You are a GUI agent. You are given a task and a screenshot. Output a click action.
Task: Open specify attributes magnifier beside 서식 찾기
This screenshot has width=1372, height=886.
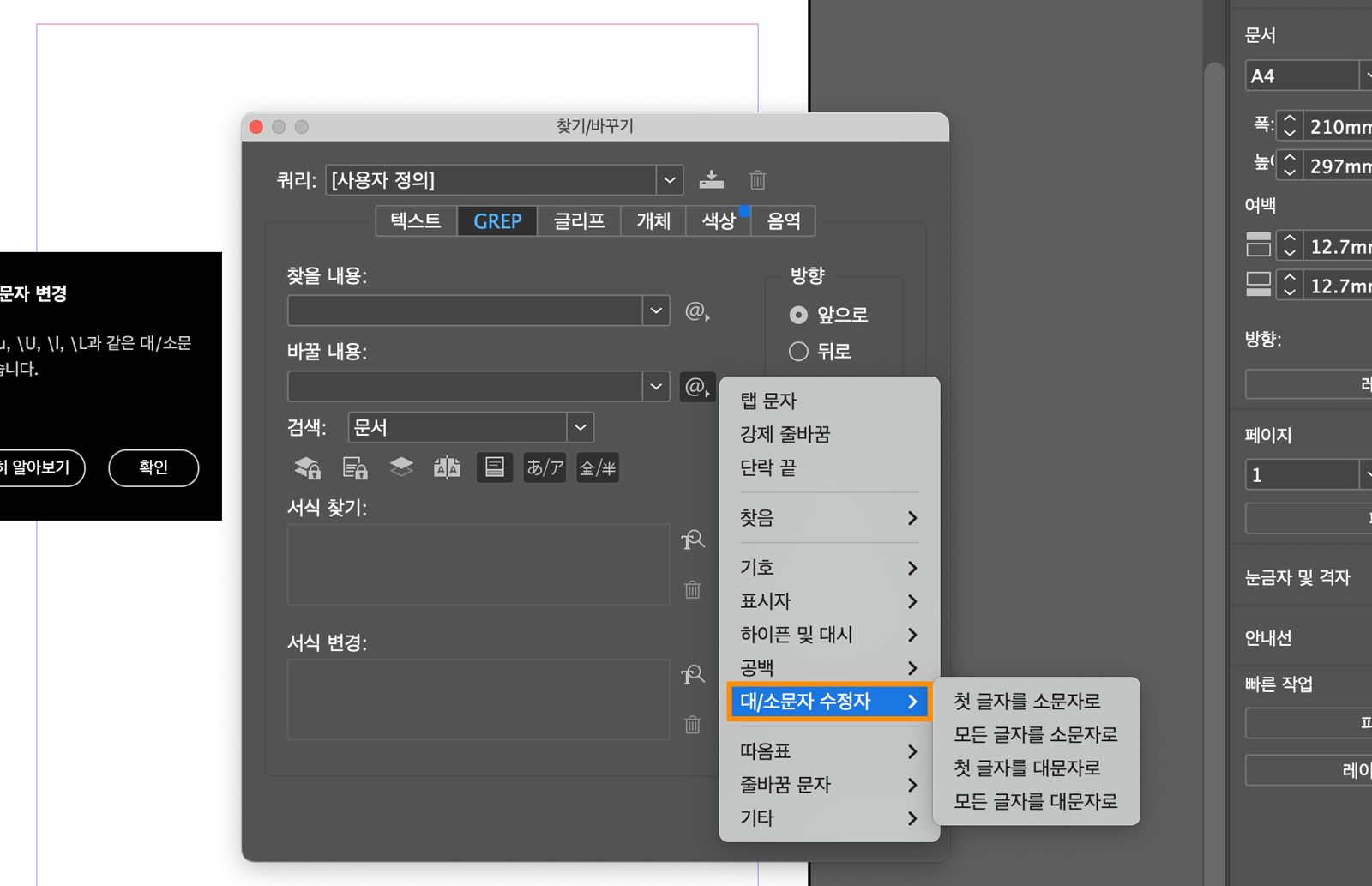point(693,539)
